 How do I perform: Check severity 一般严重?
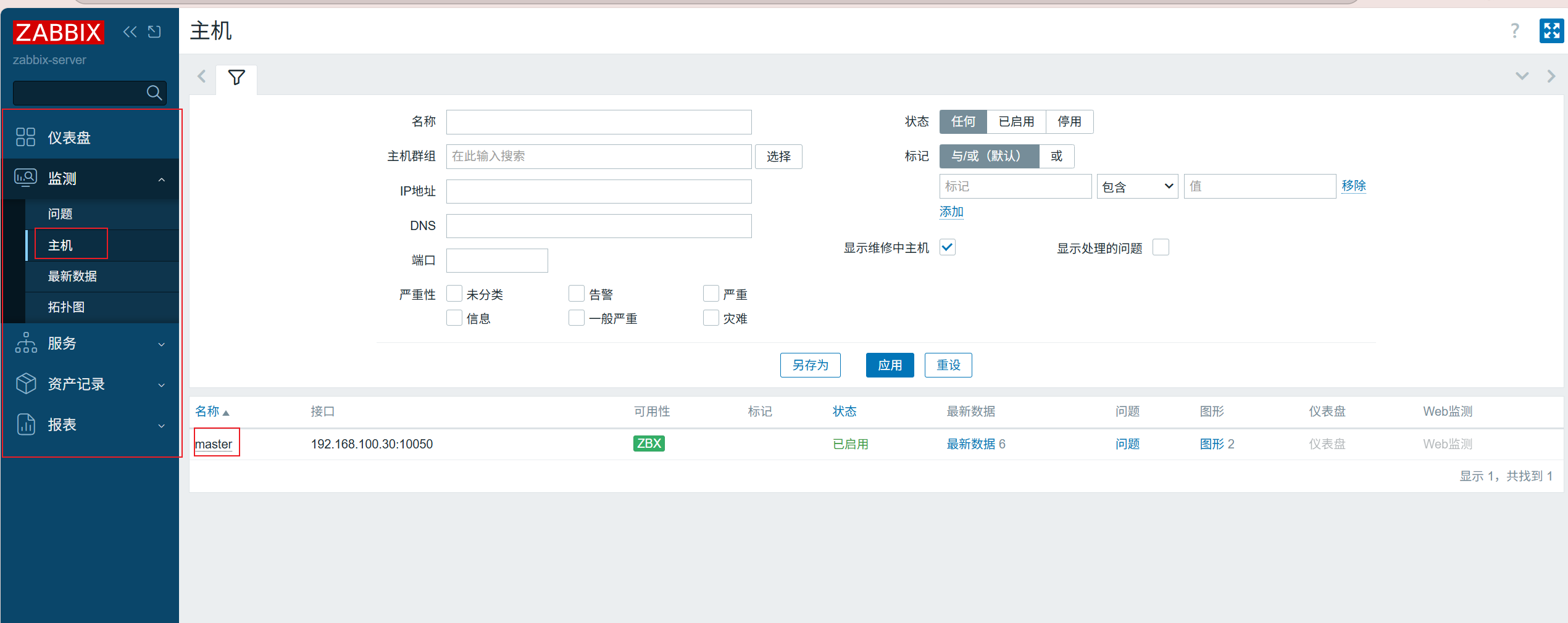577,318
